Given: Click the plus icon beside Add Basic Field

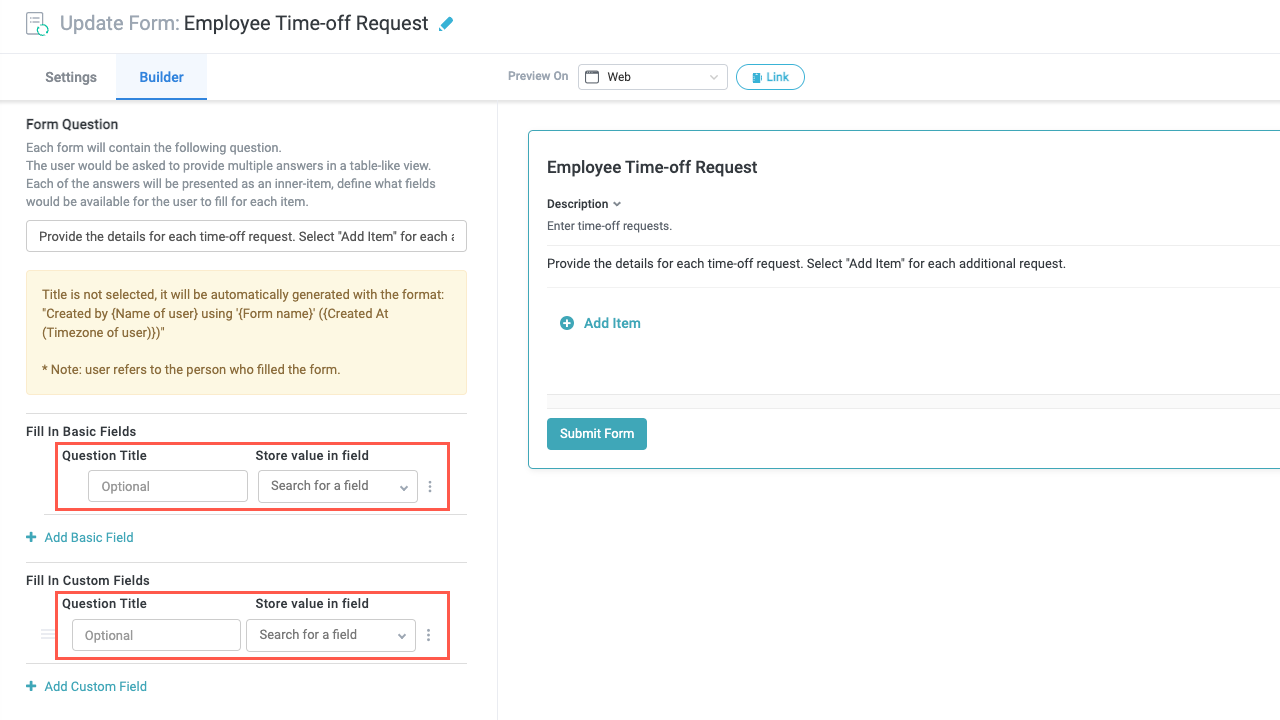Looking at the screenshot, I should pyautogui.click(x=33, y=537).
